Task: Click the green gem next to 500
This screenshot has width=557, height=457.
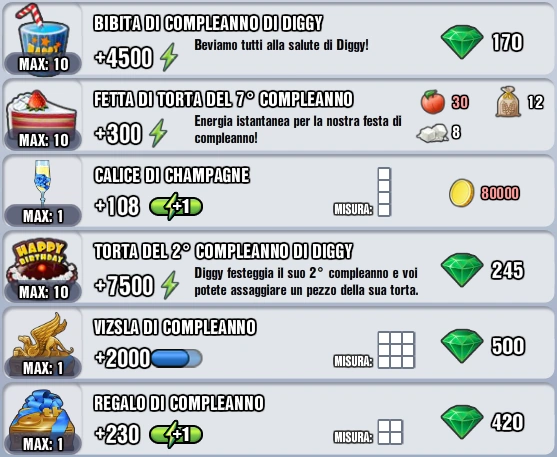Action: (x=462, y=346)
